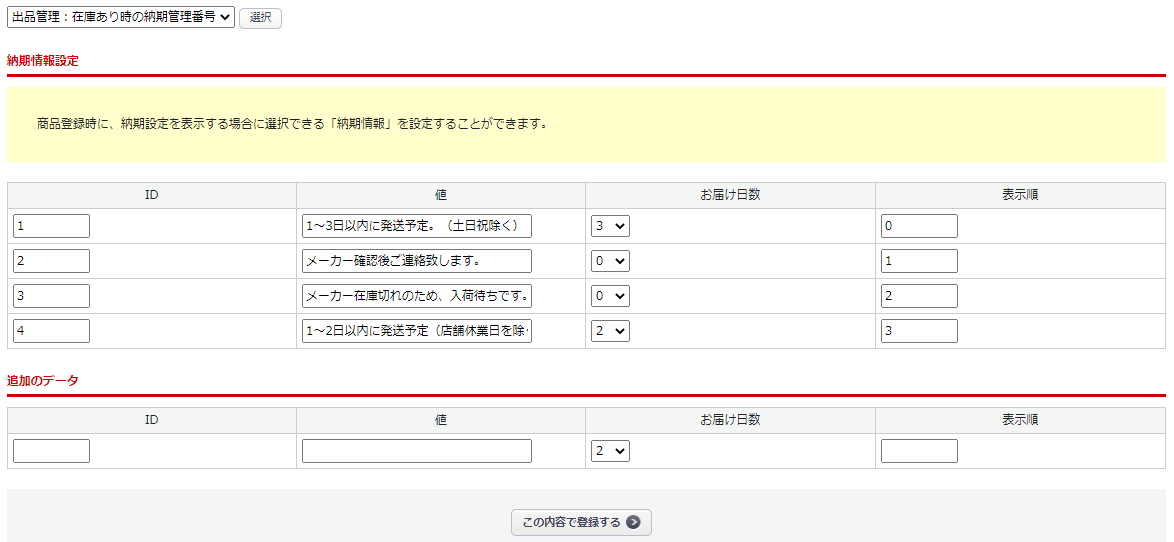Image resolution: width=1174 pixels, height=542 pixels.
Task: Open お届け日数 dropdown under 追加のデータ
Action: point(610,451)
